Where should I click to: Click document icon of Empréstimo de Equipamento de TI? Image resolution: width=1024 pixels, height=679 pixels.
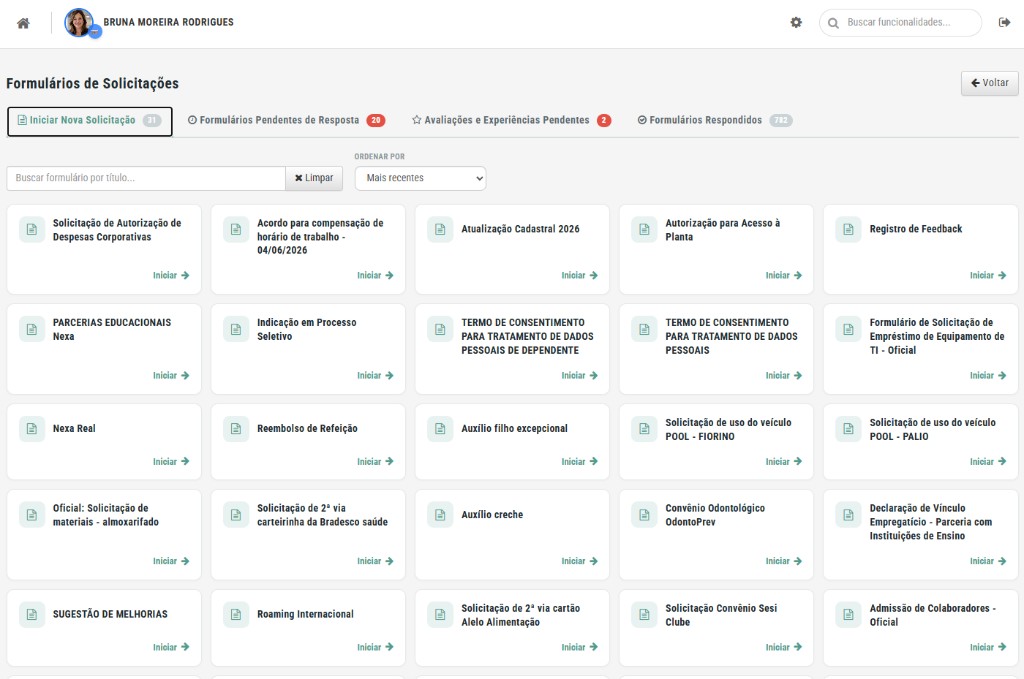click(x=848, y=330)
